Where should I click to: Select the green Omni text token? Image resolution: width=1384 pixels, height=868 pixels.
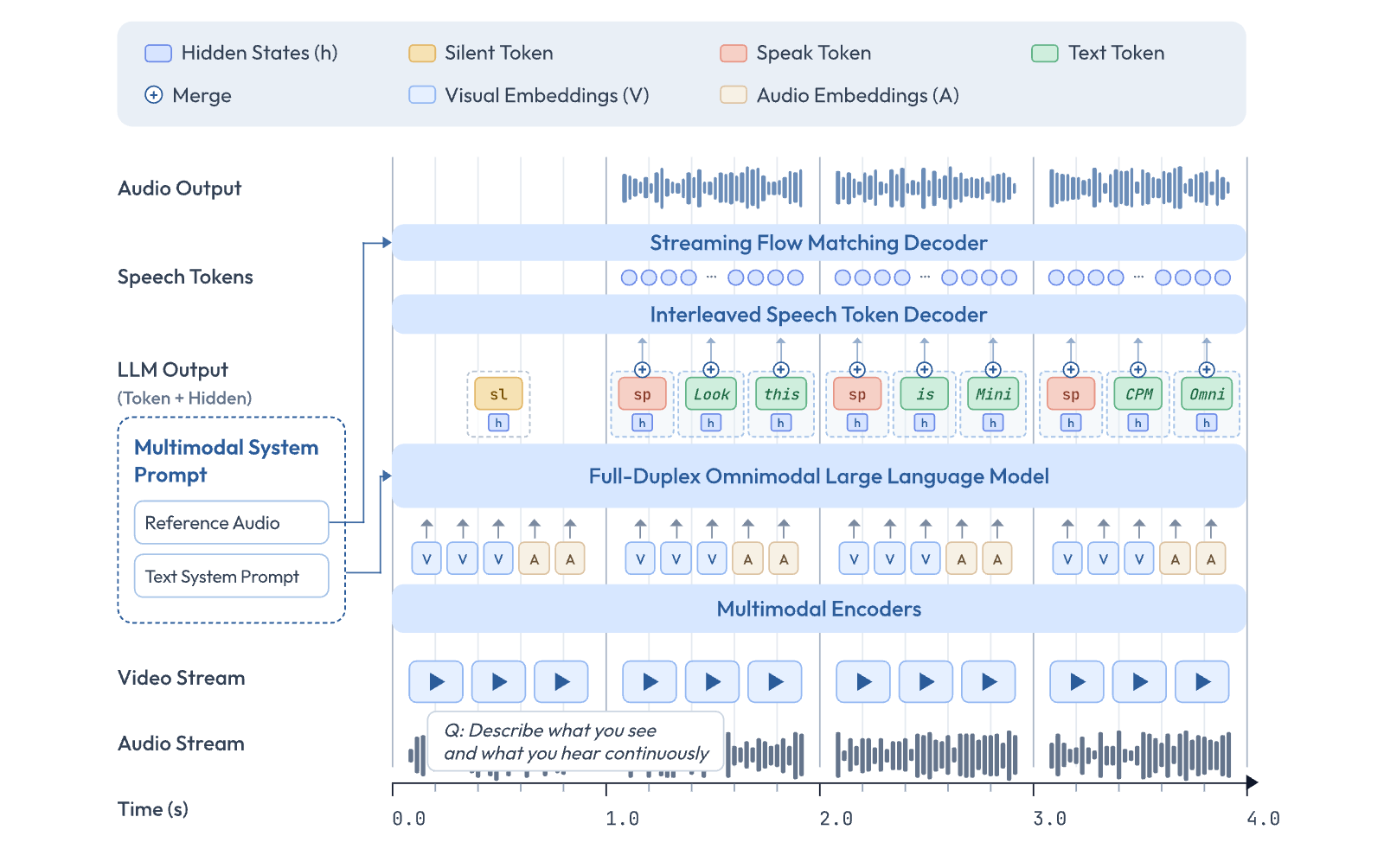click(1207, 394)
